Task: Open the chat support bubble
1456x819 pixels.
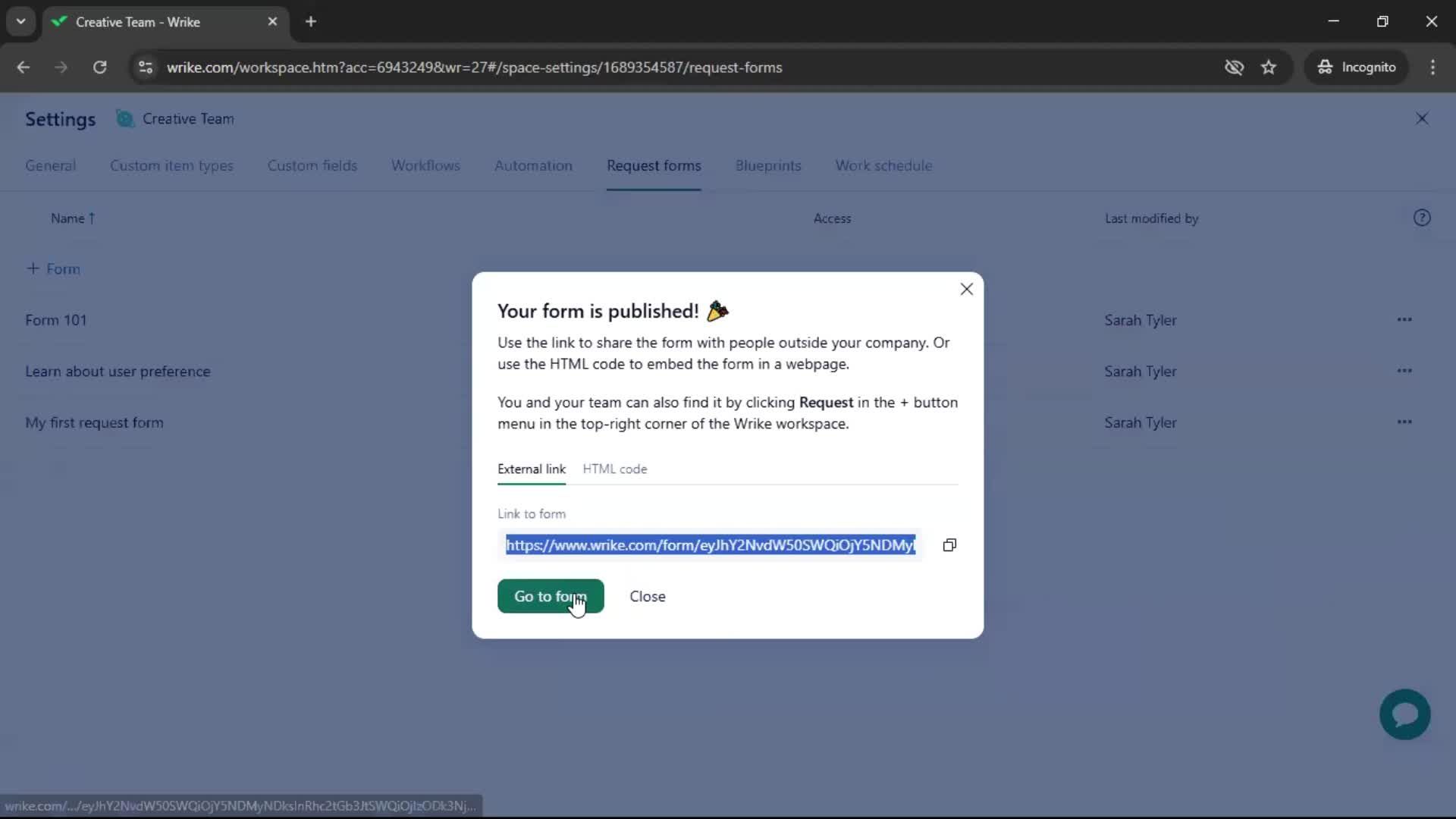Action: click(1404, 714)
